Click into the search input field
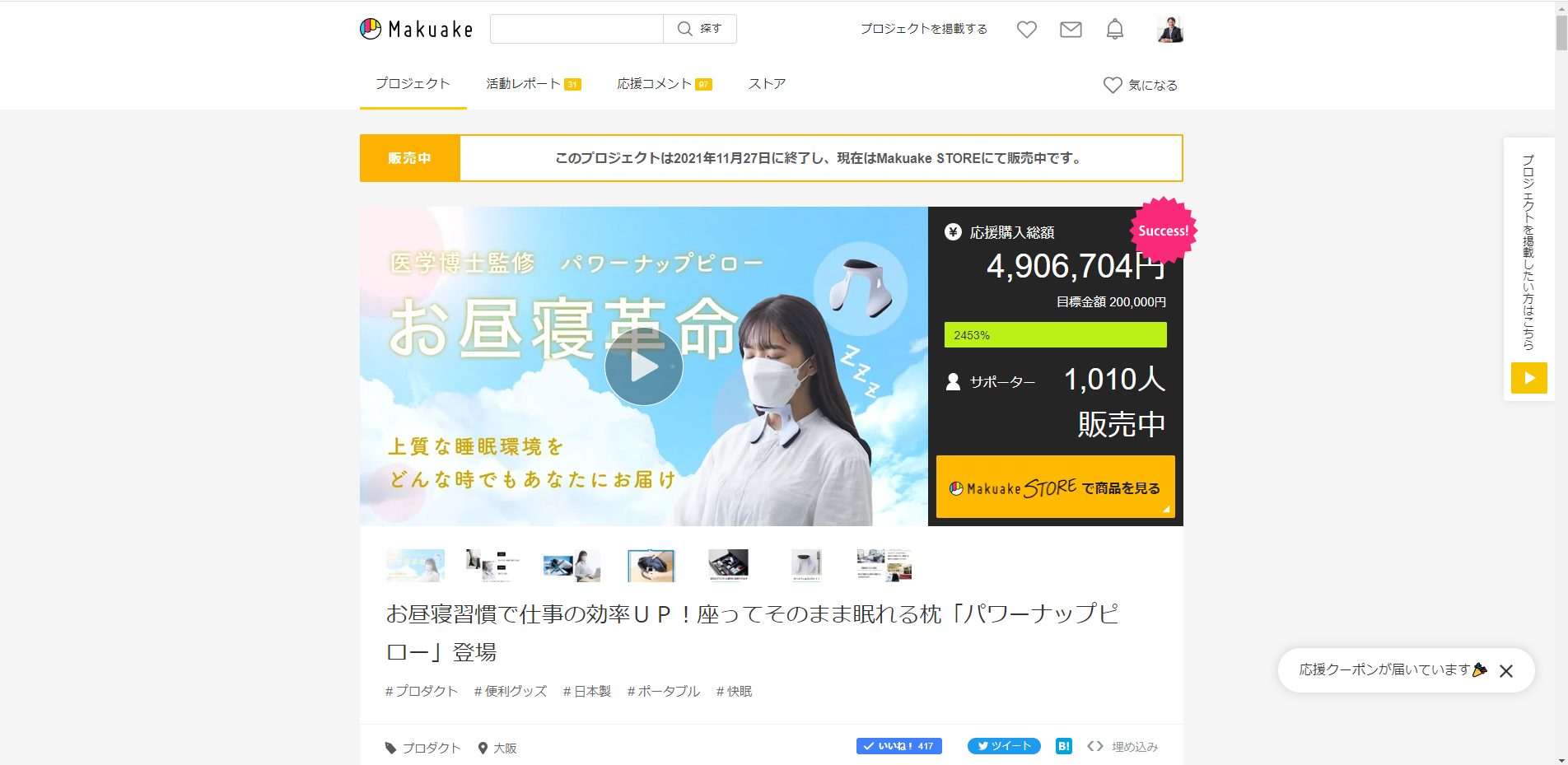The height and width of the screenshot is (765, 1568). click(x=576, y=29)
